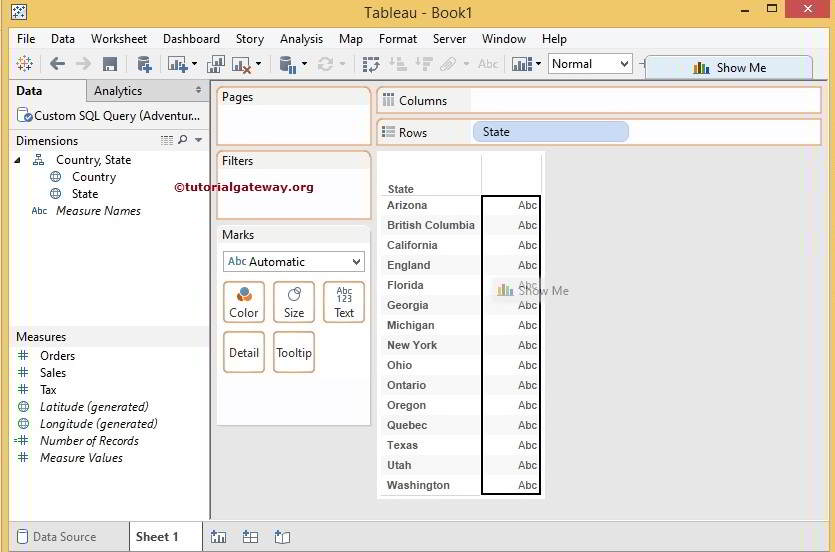Open the Worksheet menu
Viewport: 835px width, 552px height.
[119, 39]
